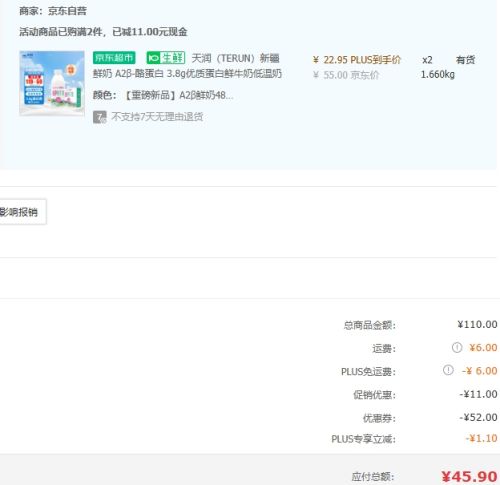The image size is (500, 485).
Task: Click the 商家：京东自营 merchant label
Action: click(x=53, y=11)
